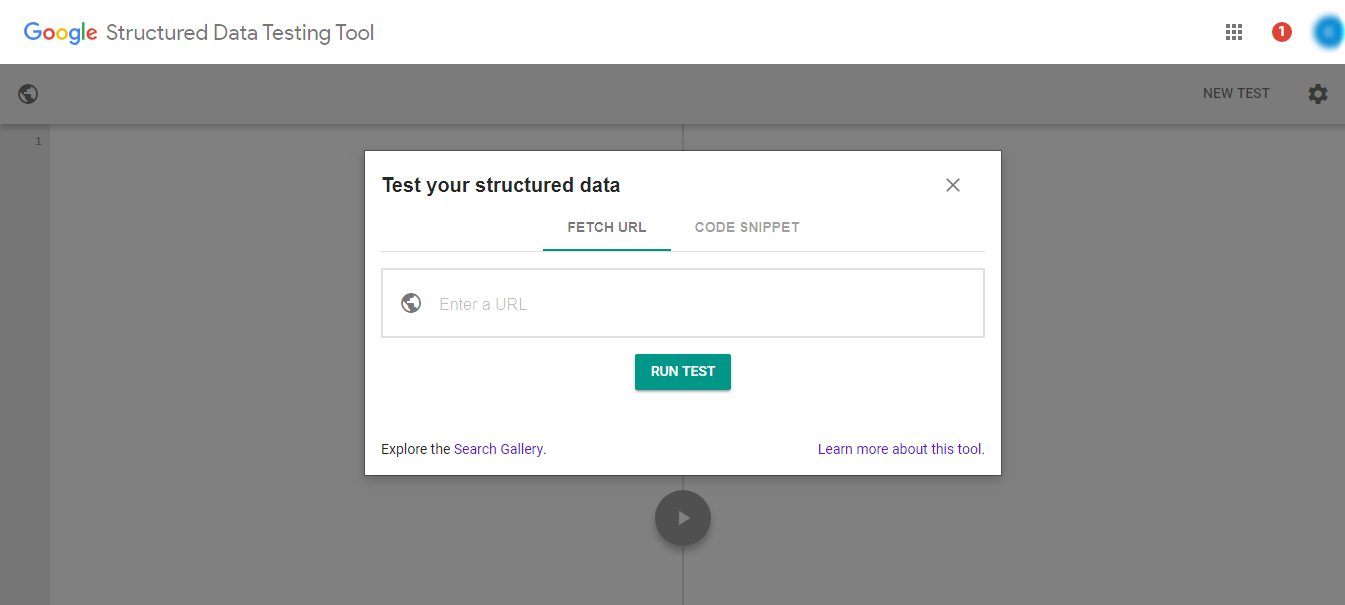1345x605 pixels.
Task: Click the Test your structured data heading
Action: (501, 185)
